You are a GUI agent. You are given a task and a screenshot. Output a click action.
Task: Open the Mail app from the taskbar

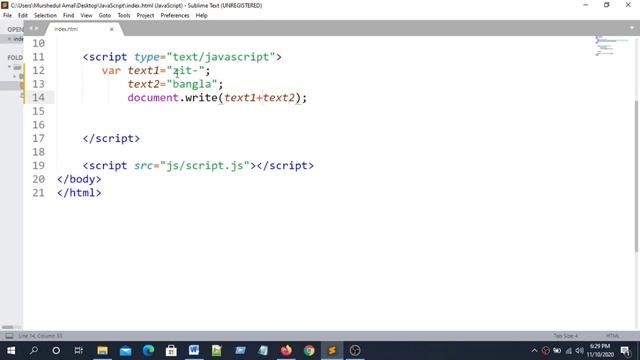(125, 351)
